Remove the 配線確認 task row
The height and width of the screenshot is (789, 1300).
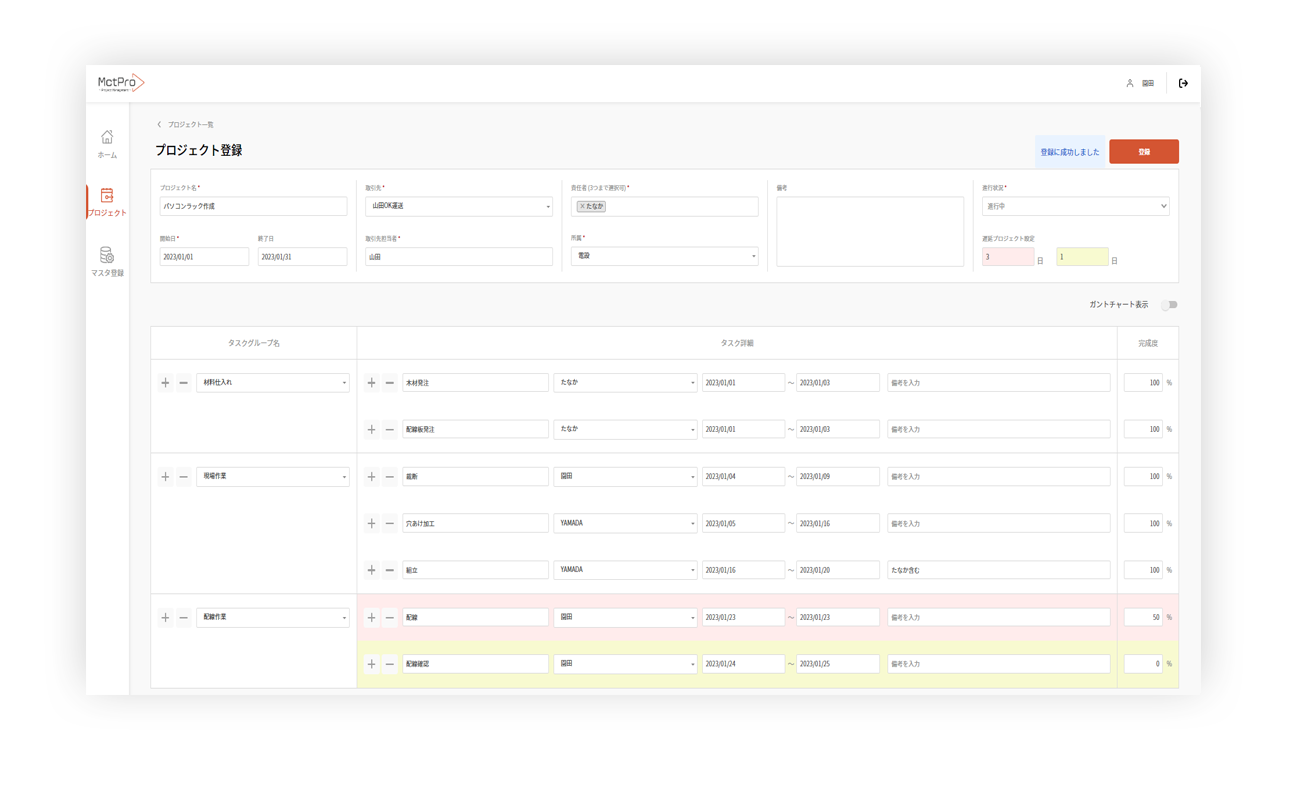[x=390, y=664]
